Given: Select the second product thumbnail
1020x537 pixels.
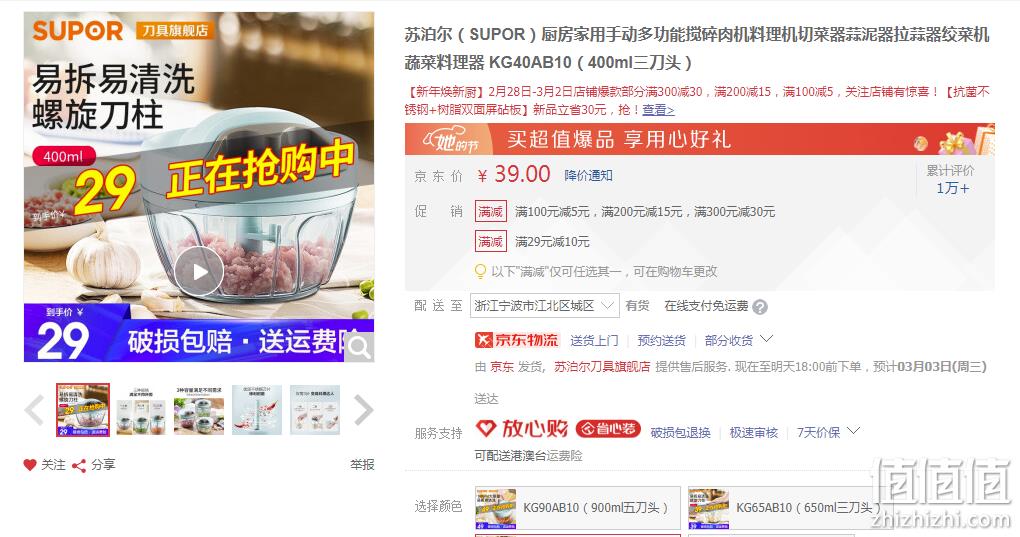Looking at the screenshot, I should [x=141, y=410].
